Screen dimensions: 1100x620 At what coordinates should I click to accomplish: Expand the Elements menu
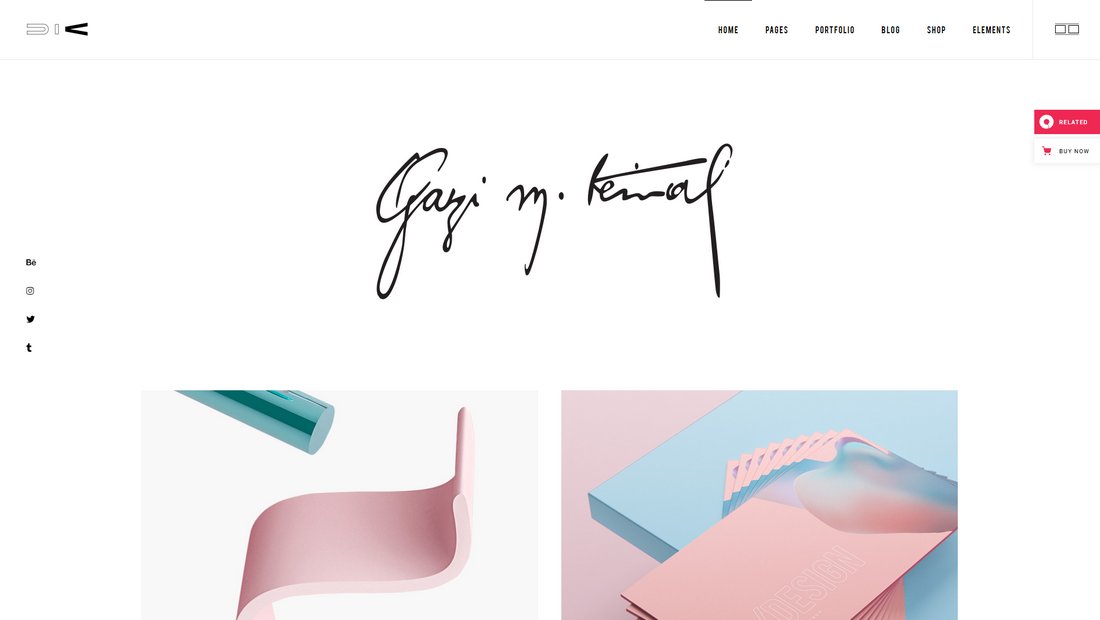(x=991, y=30)
